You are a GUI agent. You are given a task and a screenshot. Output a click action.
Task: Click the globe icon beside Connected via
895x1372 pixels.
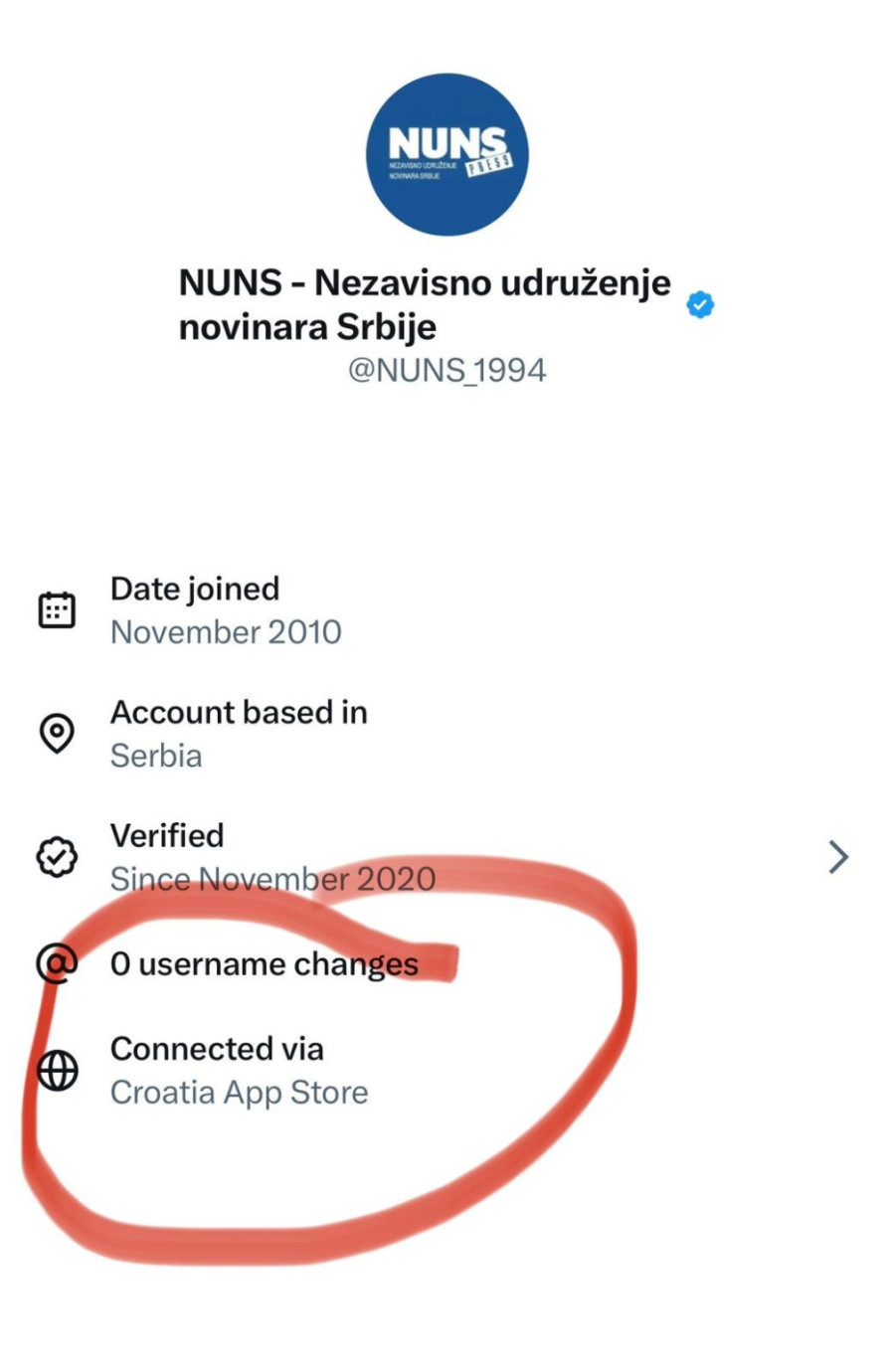point(57,1071)
